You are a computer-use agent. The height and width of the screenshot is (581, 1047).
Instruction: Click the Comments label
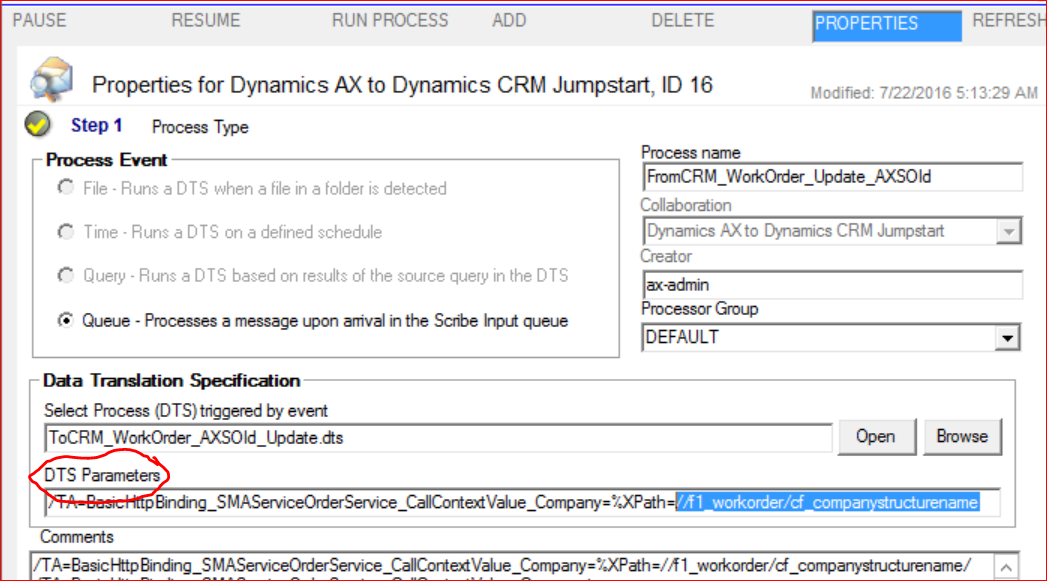(x=77, y=537)
